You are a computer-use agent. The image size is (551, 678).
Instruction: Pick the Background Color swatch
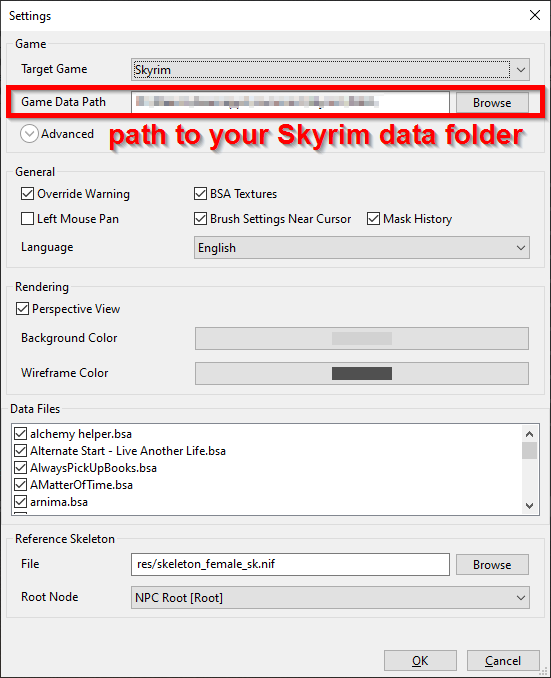(x=362, y=338)
